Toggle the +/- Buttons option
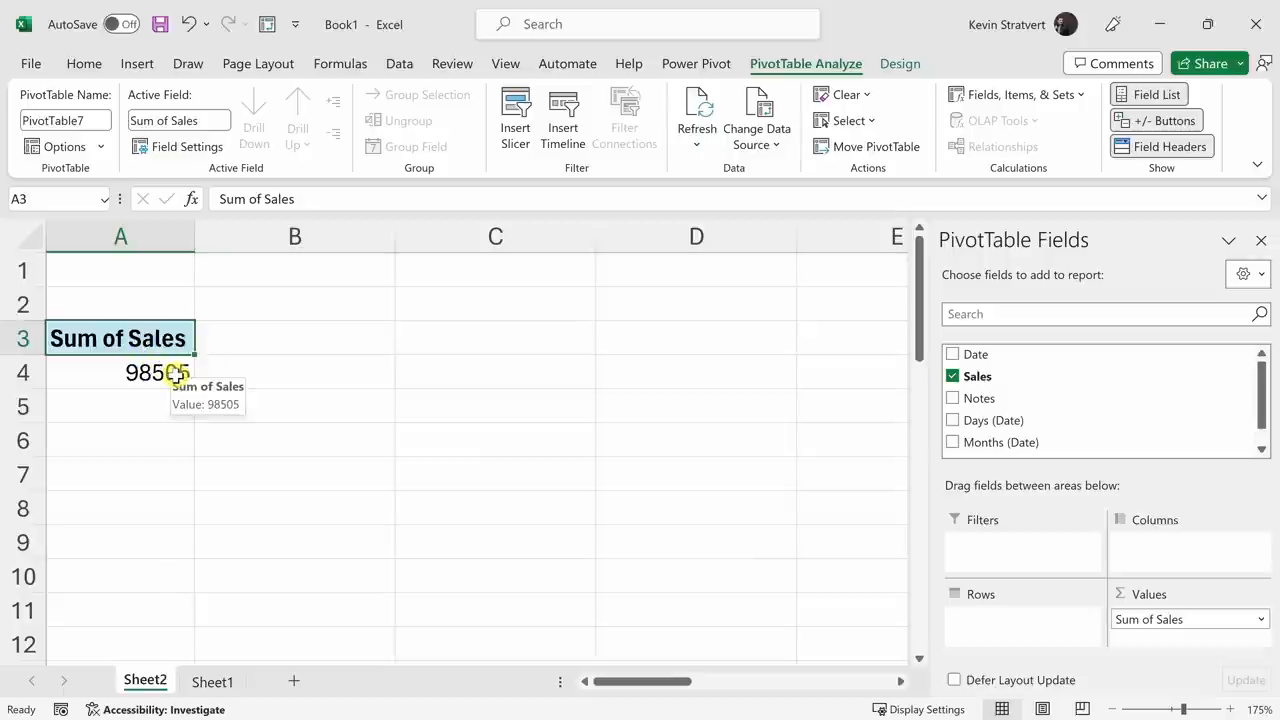Screen dimensions: 1280x720 tap(1155, 120)
